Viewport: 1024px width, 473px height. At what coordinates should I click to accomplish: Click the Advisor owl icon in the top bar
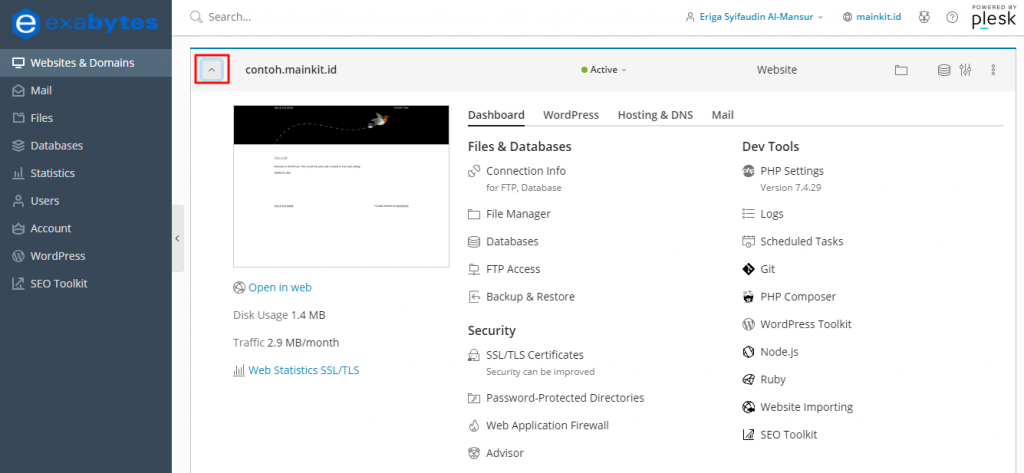click(924, 17)
